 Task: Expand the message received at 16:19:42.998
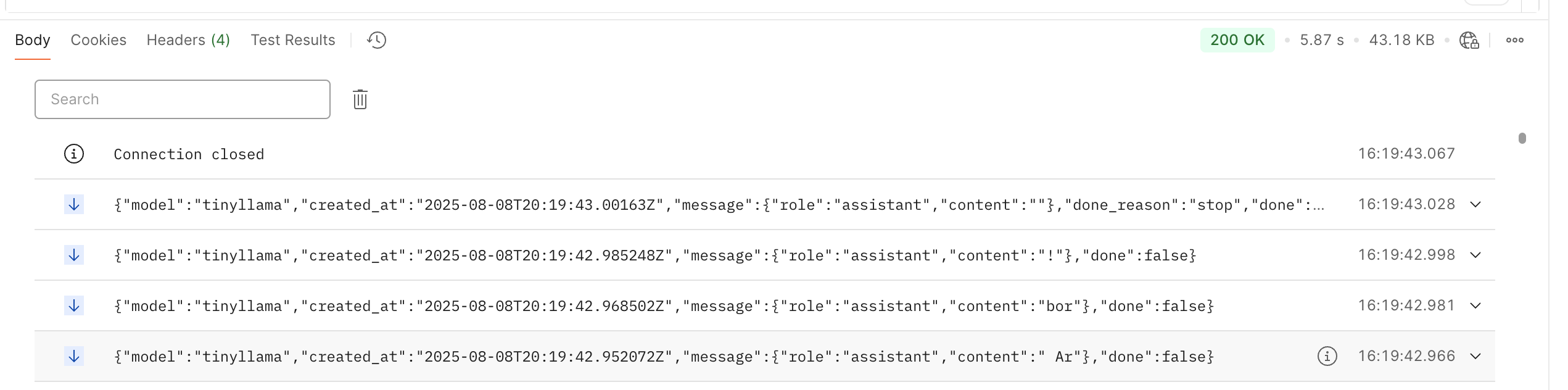click(x=1475, y=255)
